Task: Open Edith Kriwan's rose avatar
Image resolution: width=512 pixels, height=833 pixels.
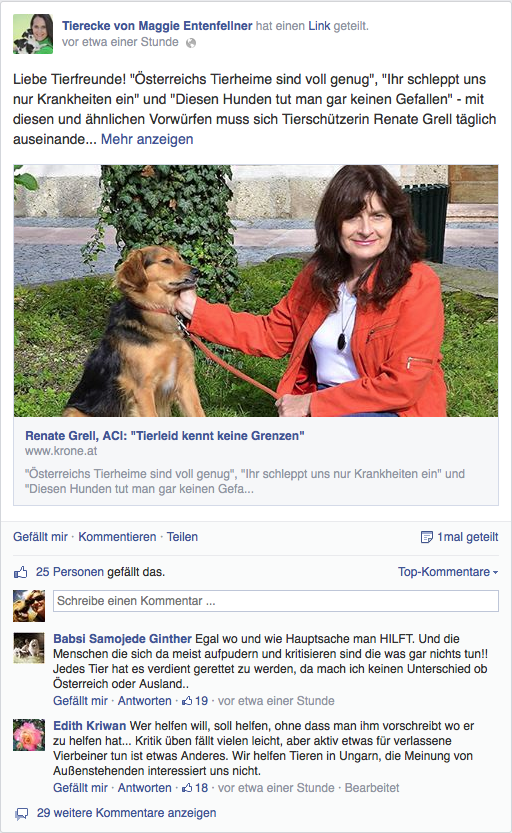Action: [29, 735]
